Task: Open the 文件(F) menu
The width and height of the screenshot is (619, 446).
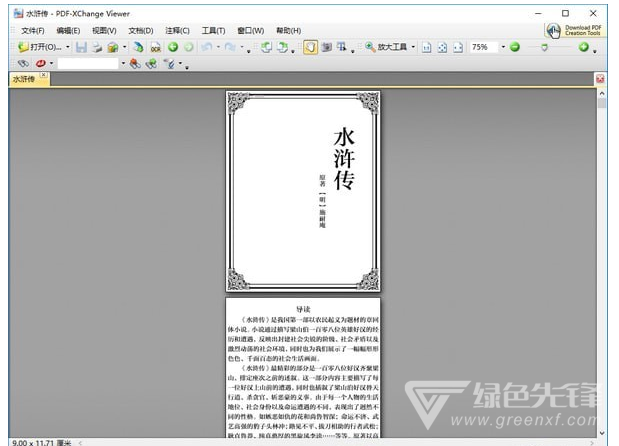Action: click(33, 30)
